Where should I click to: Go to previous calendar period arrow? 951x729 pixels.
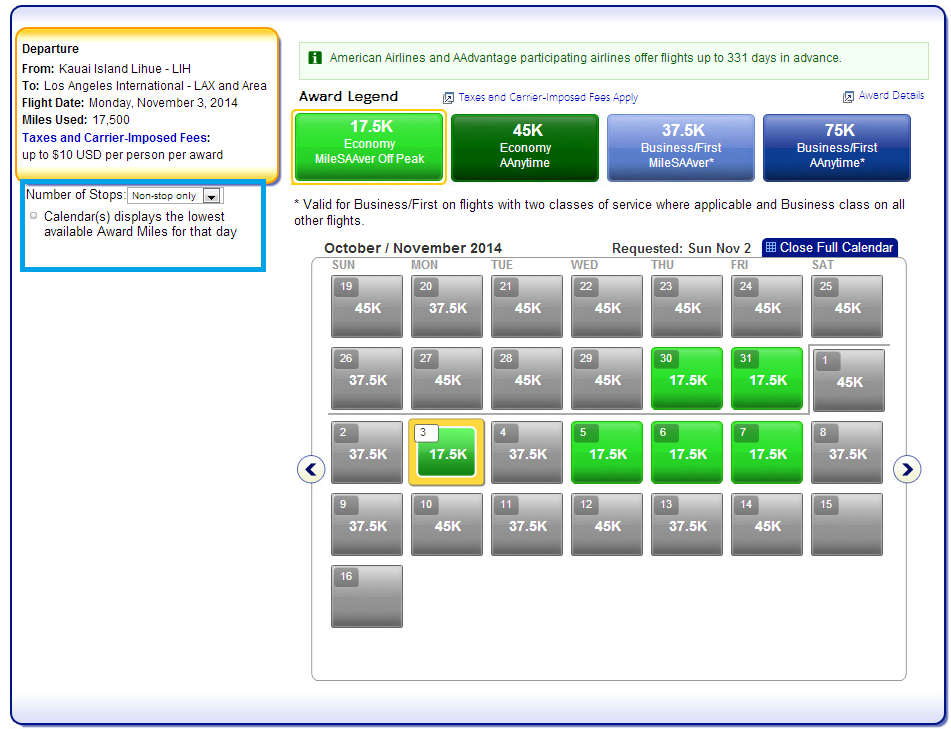pos(311,469)
